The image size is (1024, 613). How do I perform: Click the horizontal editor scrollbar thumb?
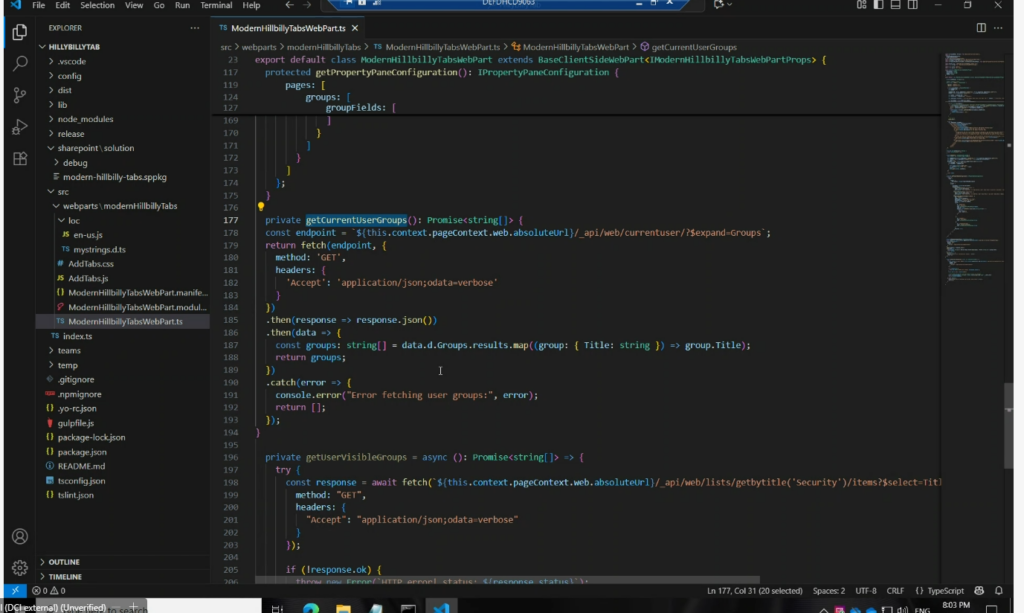click(507, 580)
